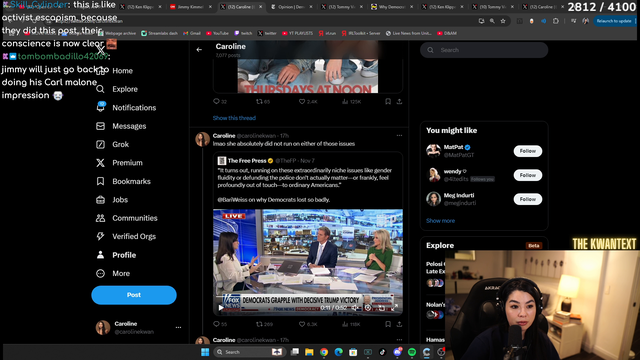Open the Show this thread link
Screen dimensions: 640x360
coord(234,118)
